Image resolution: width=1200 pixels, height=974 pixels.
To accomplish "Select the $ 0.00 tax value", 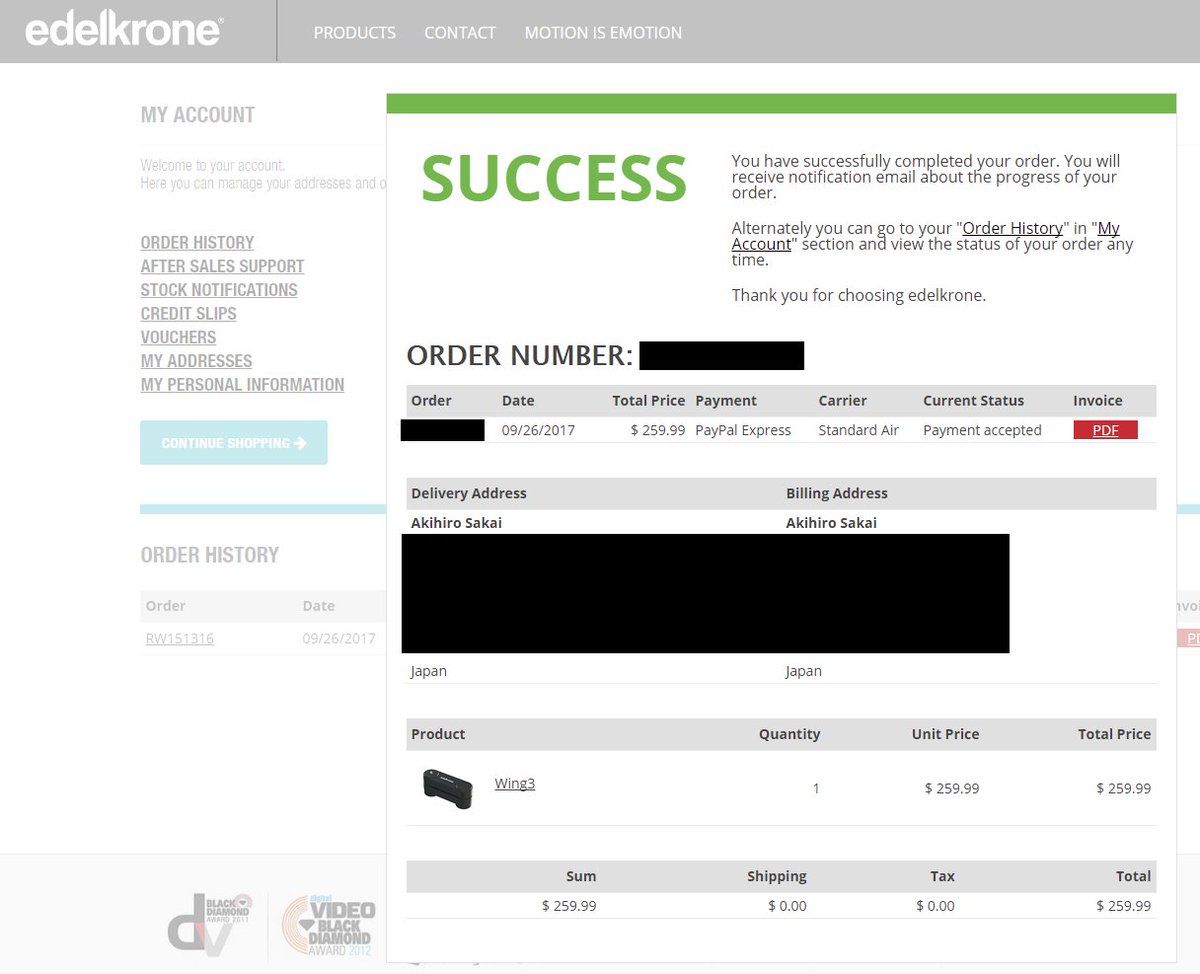I will coord(935,906).
